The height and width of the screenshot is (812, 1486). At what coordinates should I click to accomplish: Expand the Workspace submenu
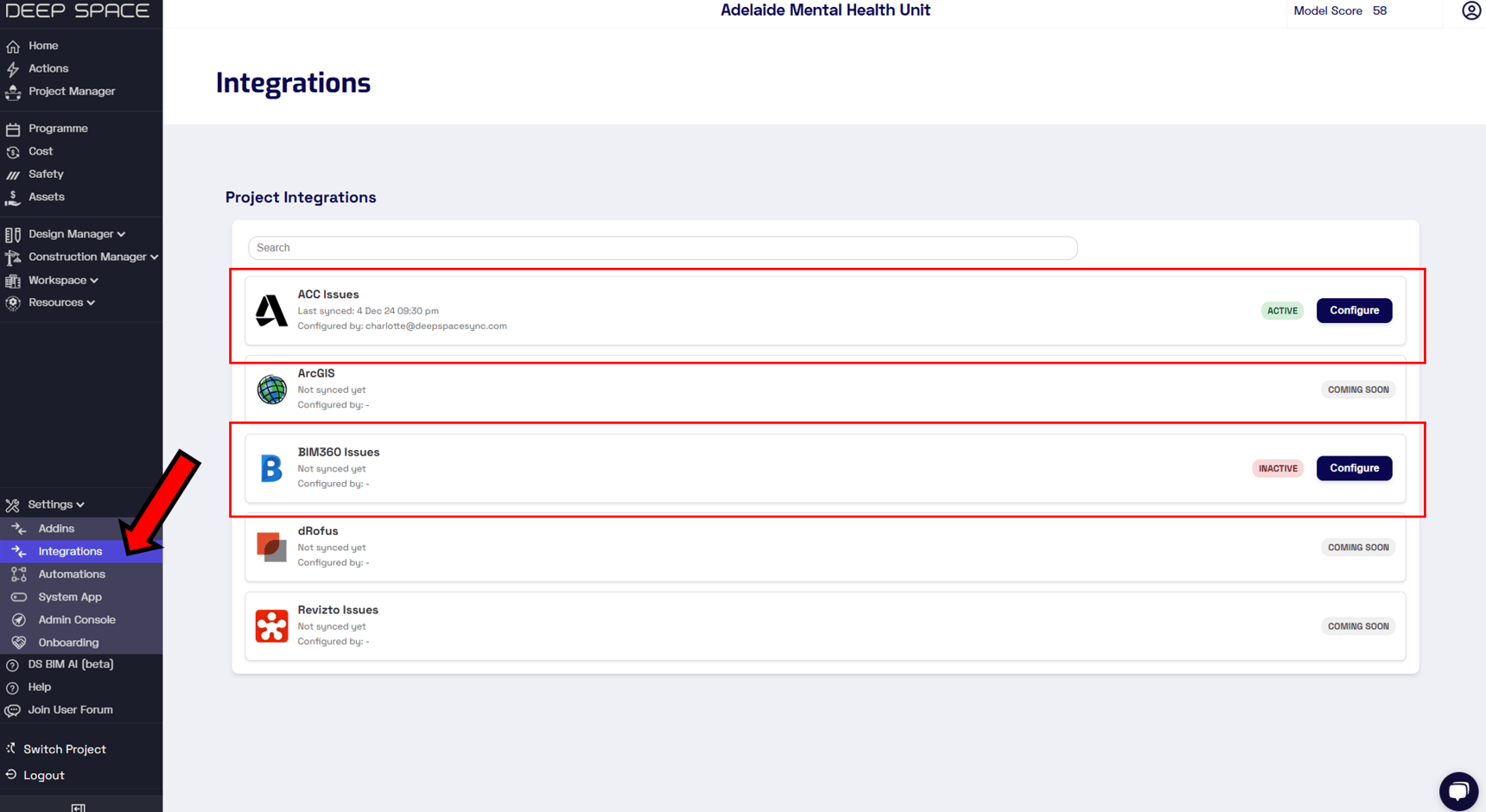point(62,280)
